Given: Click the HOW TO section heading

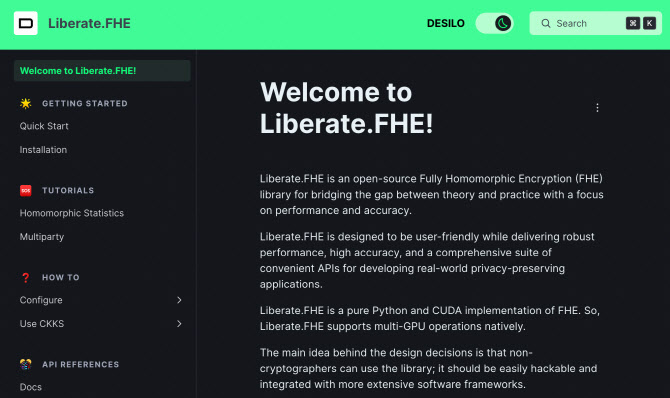Looking at the screenshot, I should (61, 277).
